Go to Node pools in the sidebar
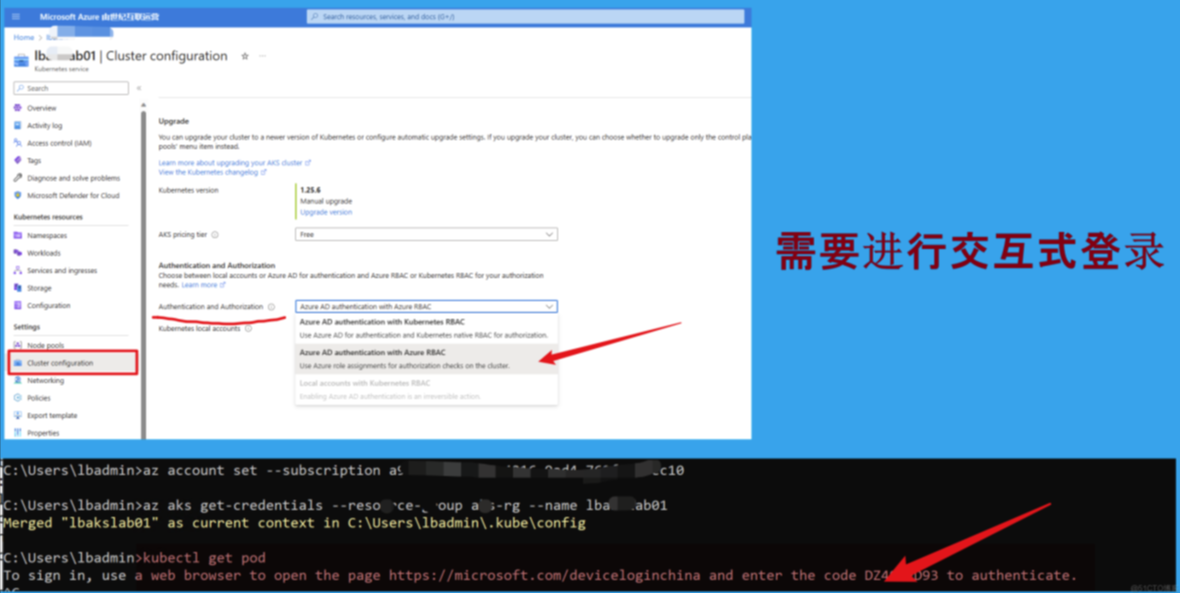Screen dimensions: 1180x593 pyautogui.click(x=45, y=345)
